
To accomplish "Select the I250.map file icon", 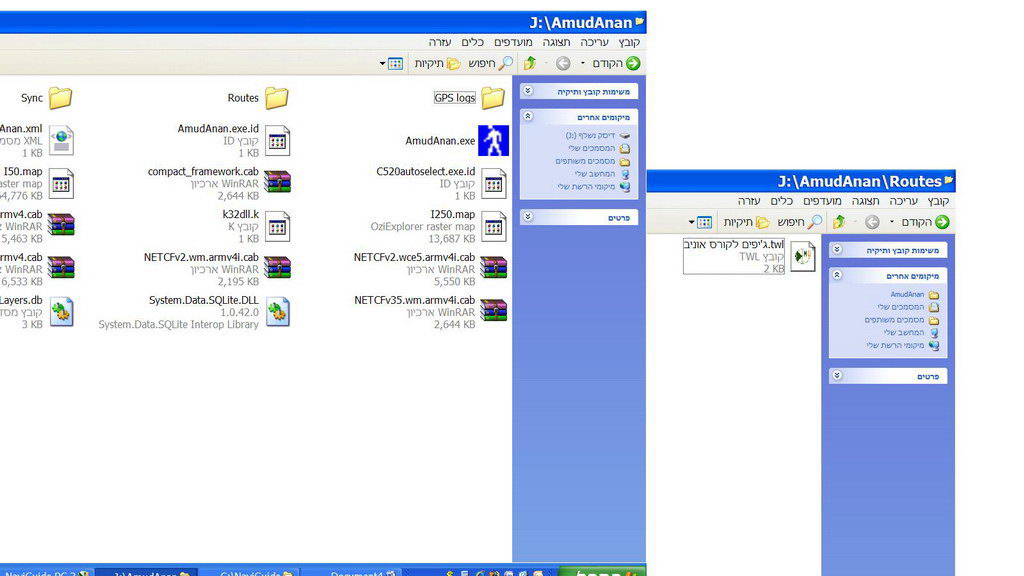I will [494, 227].
